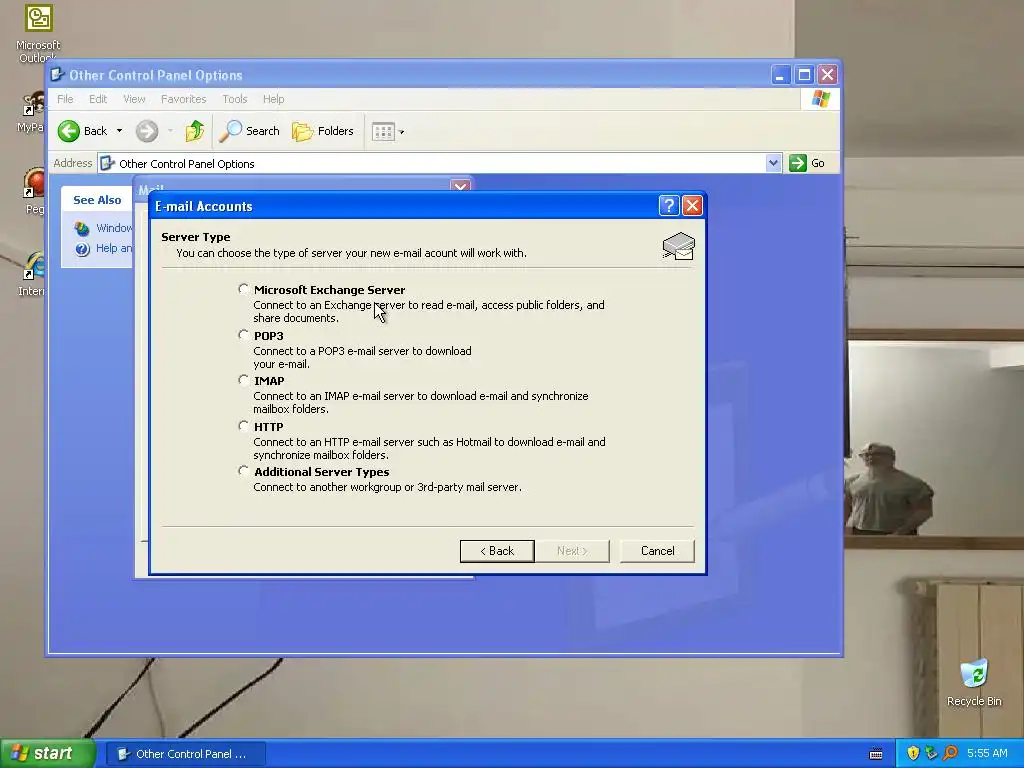Click the 5:55 AM clock
This screenshot has height=768, width=1024.
point(987,753)
